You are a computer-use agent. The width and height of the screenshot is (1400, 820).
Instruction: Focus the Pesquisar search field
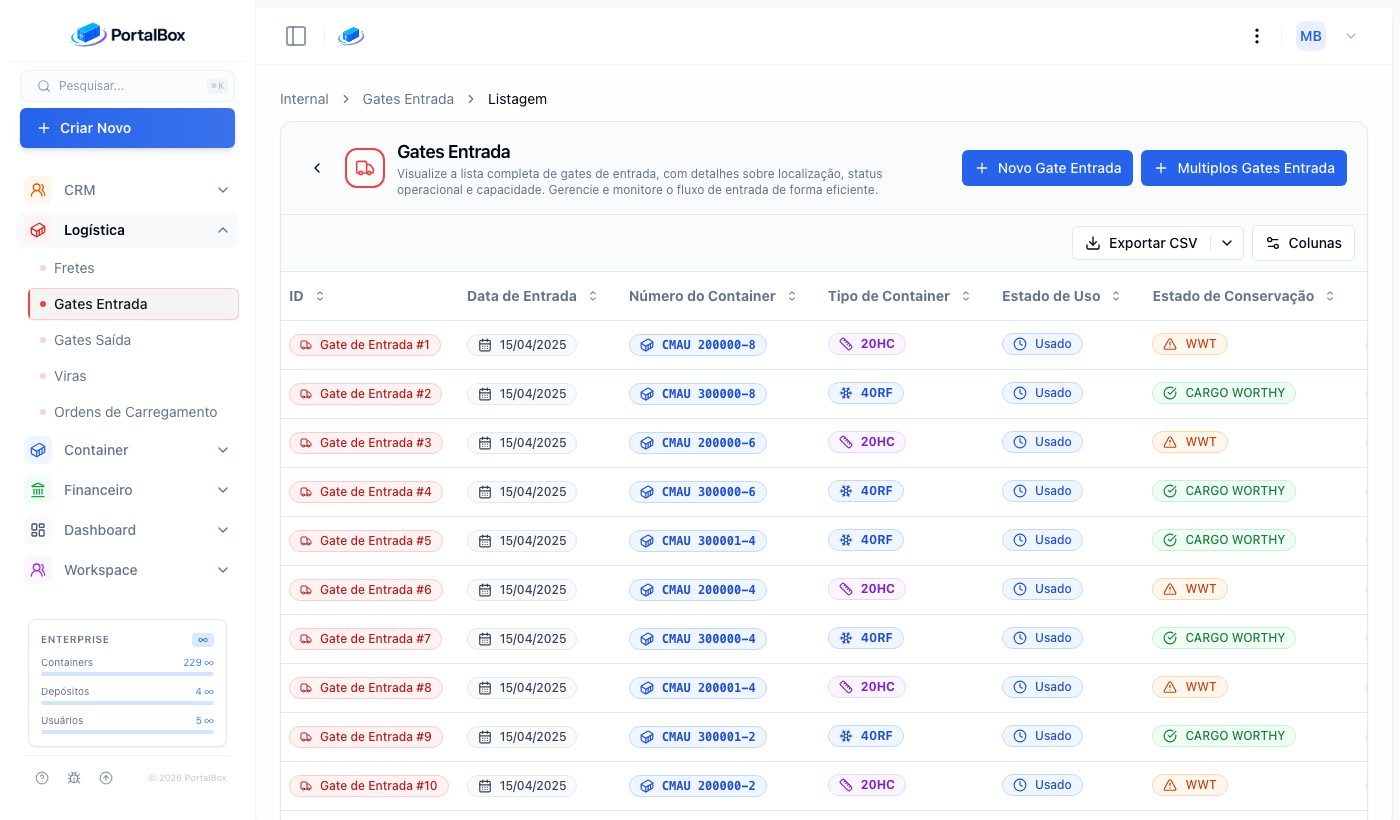point(127,86)
